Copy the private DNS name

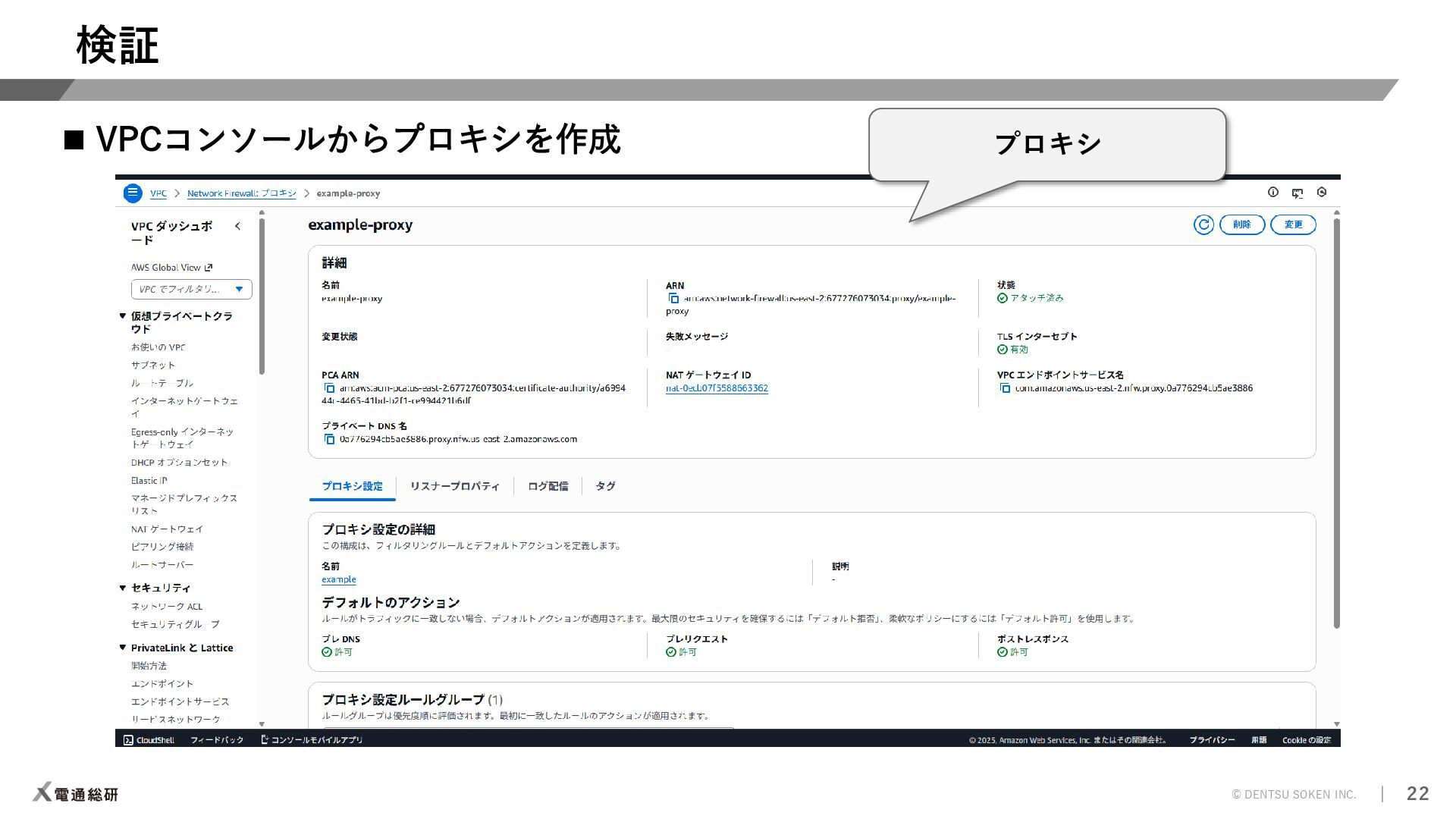click(x=329, y=439)
